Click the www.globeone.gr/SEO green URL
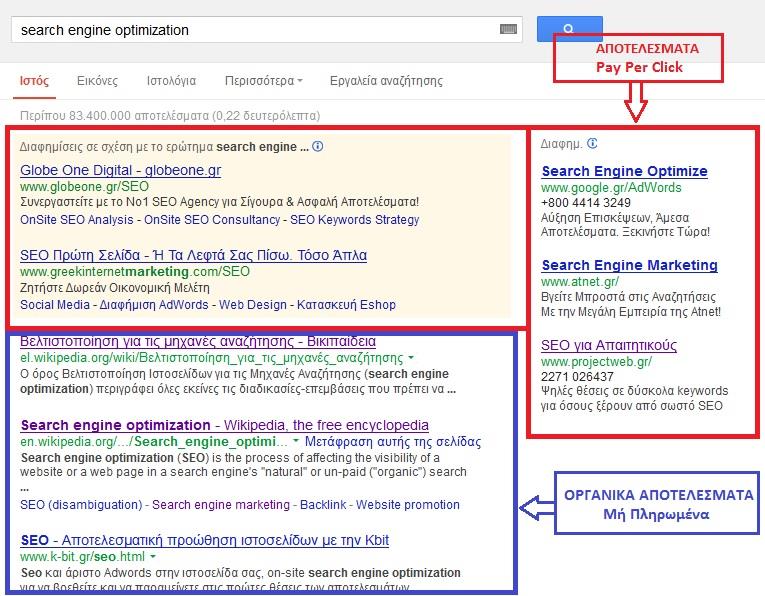The height and width of the screenshot is (596, 765). (x=84, y=187)
